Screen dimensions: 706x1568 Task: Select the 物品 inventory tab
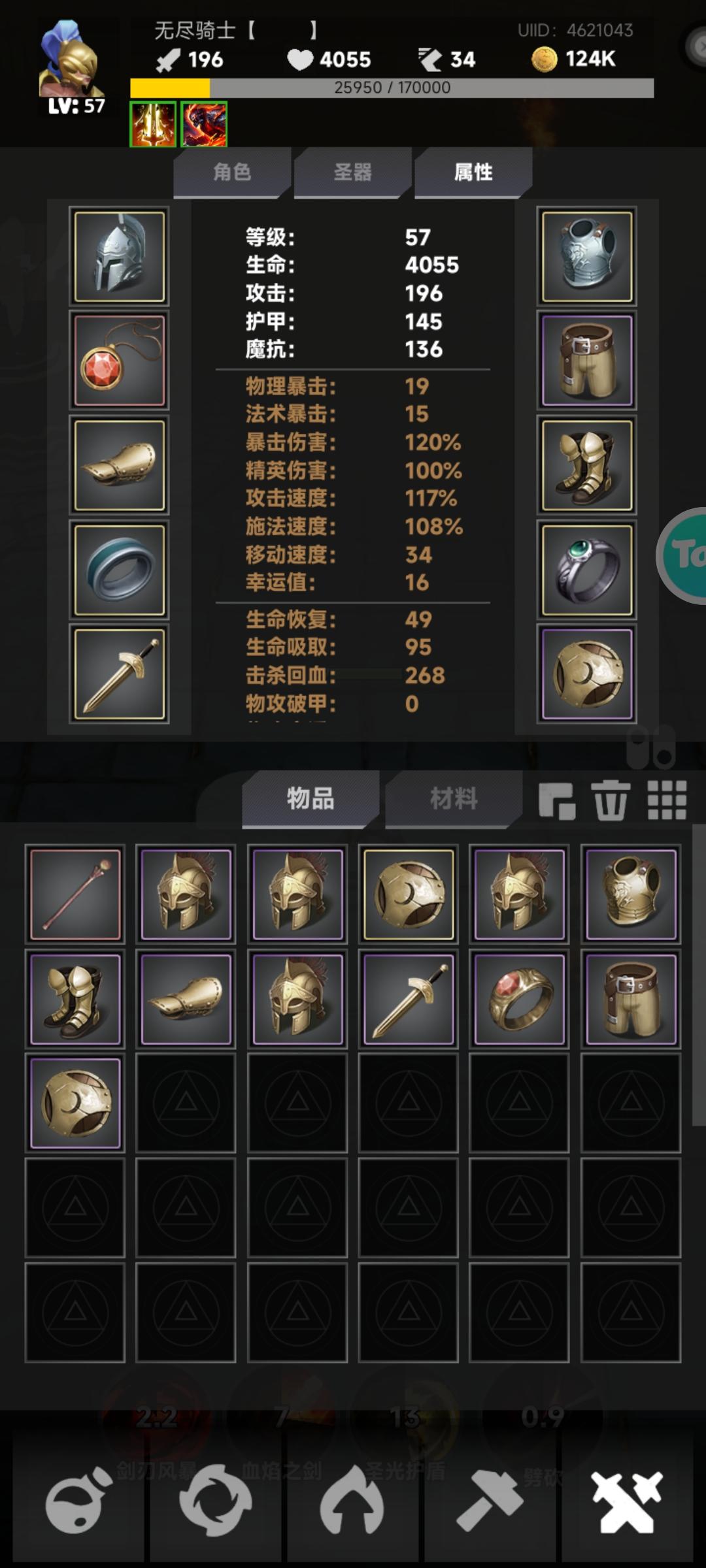click(311, 798)
